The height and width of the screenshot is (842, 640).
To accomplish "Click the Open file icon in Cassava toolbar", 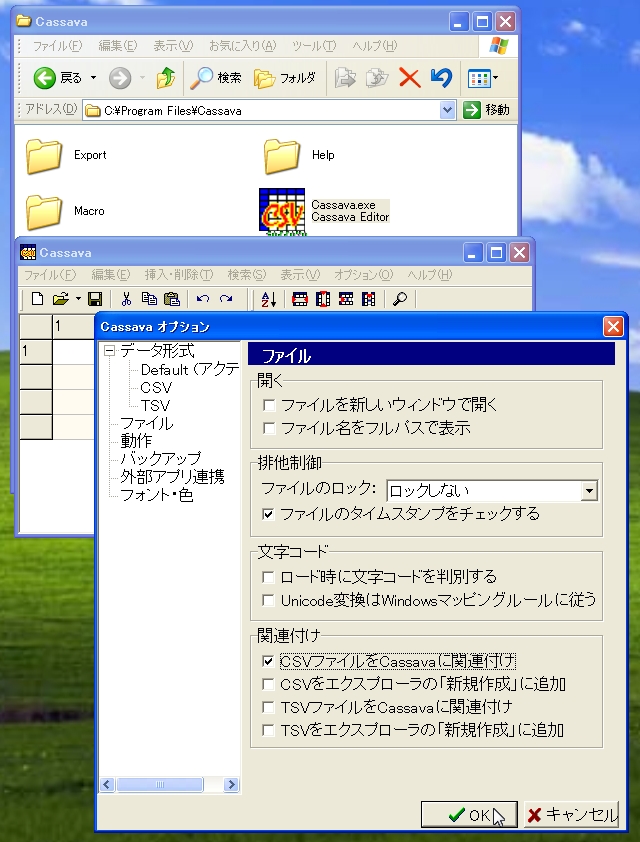I will pos(61,299).
